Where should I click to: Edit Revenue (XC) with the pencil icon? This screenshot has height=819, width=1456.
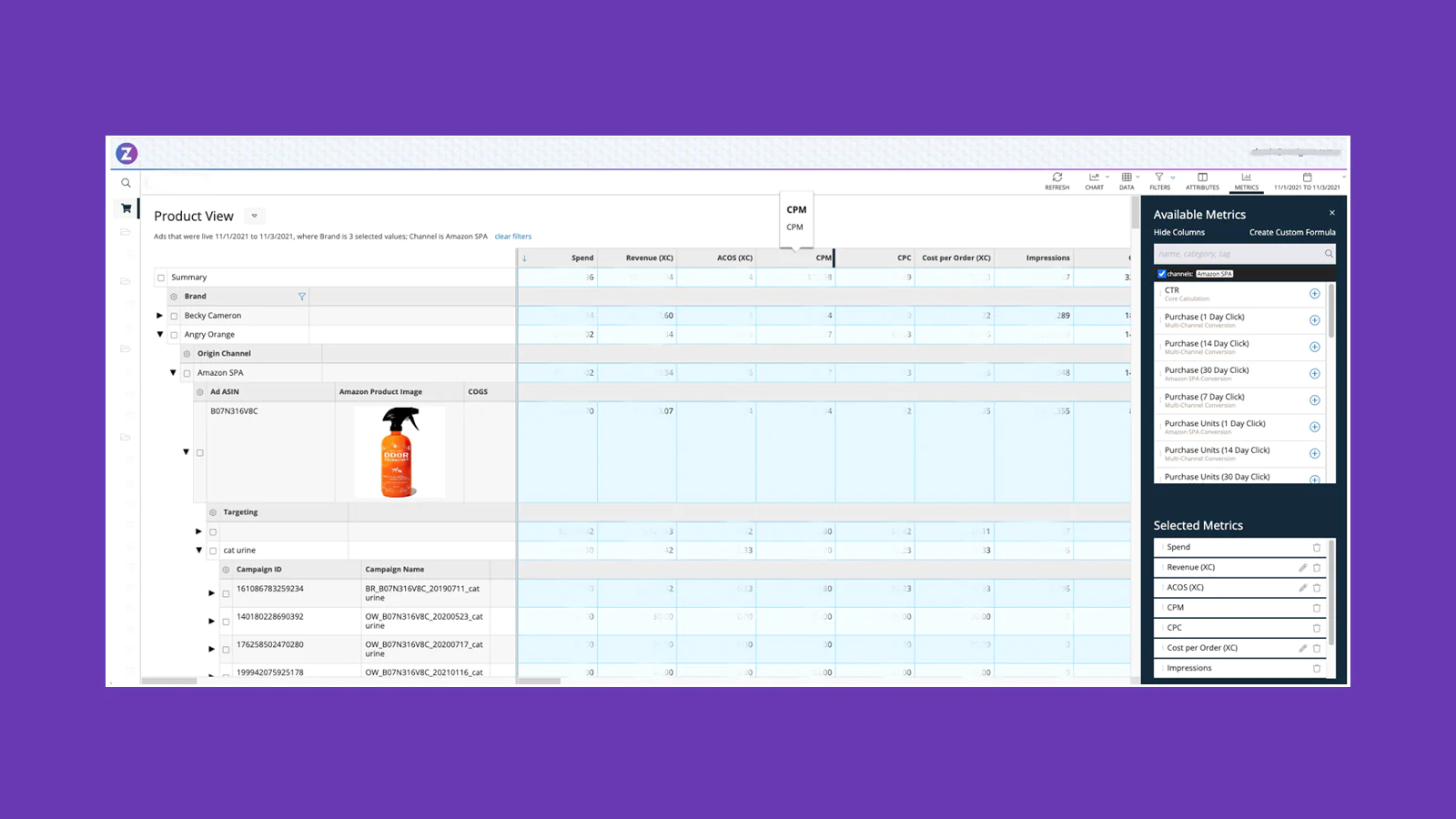click(1302, 568)
